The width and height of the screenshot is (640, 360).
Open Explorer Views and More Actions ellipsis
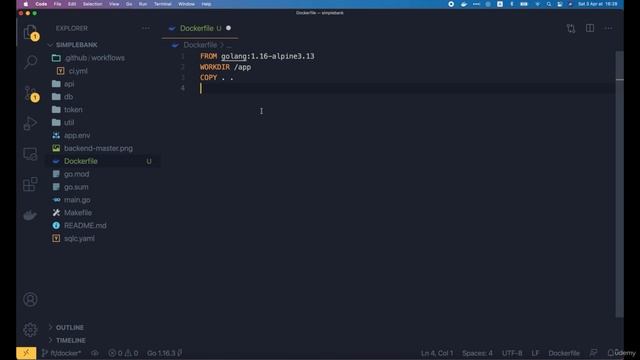point(146,28)
